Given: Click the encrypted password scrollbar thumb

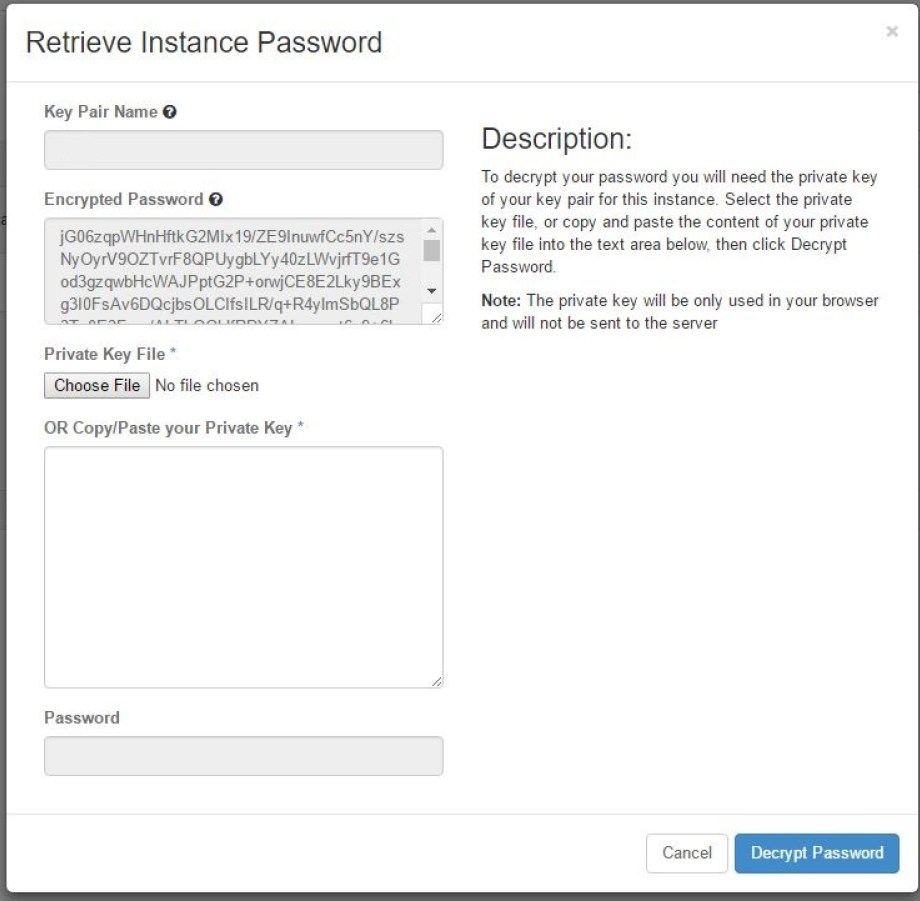Looking at the screenshot, I should point(432,250).
